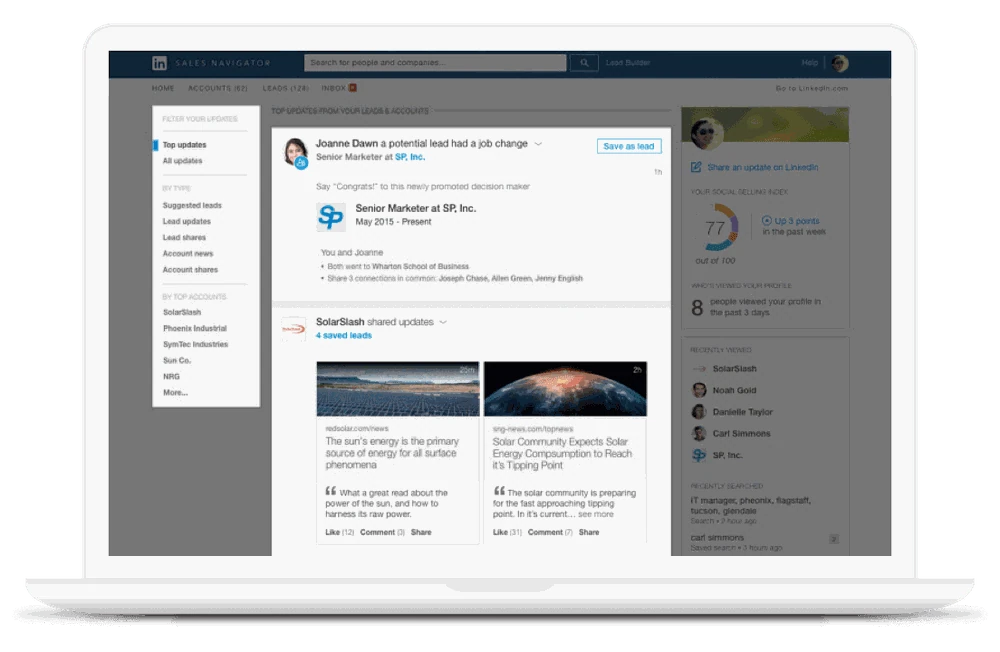
Task: Click Danielle Taylor's avatar
Action: pyautogui.click(x=699, y=411)
